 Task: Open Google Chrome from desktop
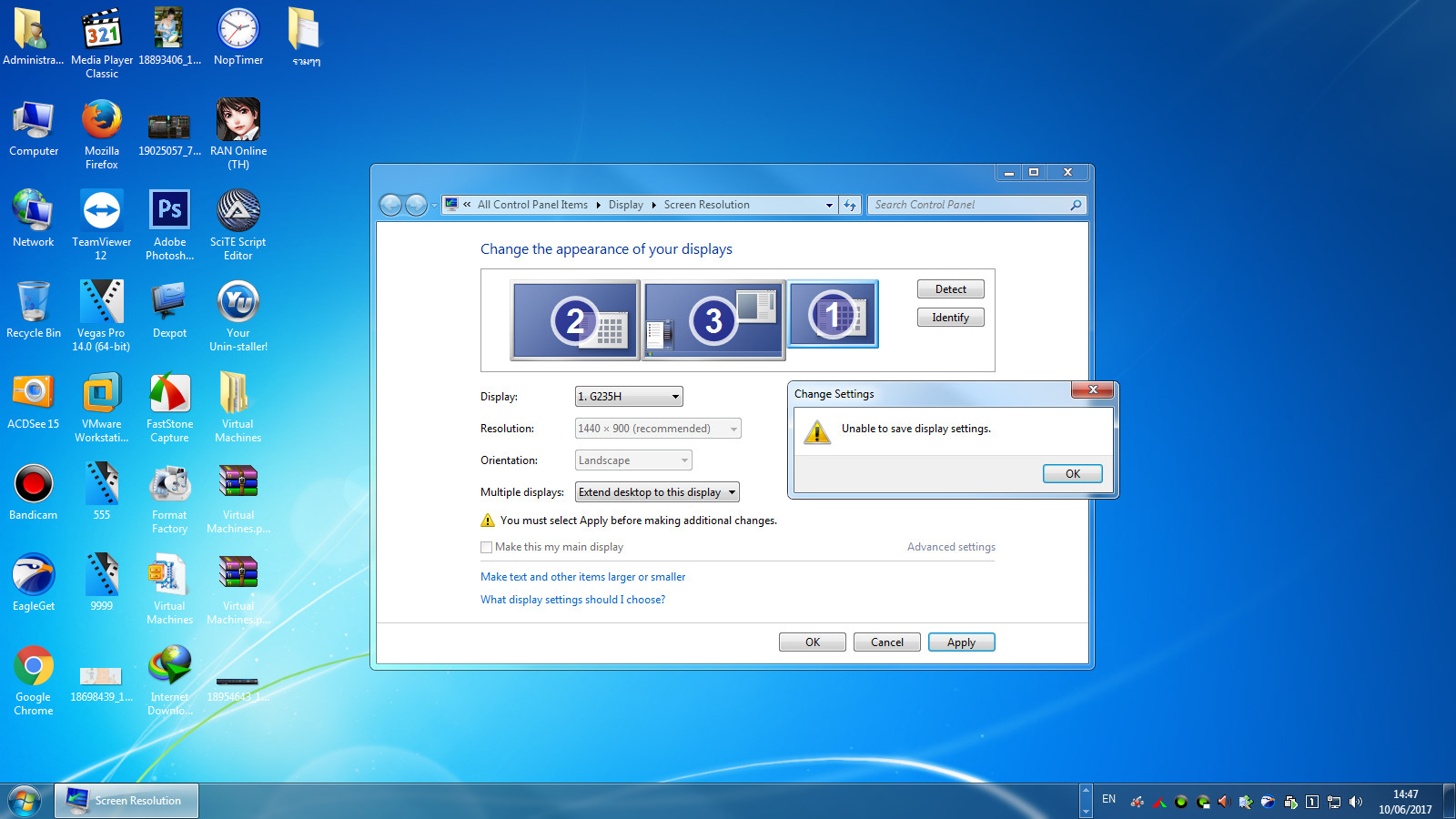(x=34, y=666)
